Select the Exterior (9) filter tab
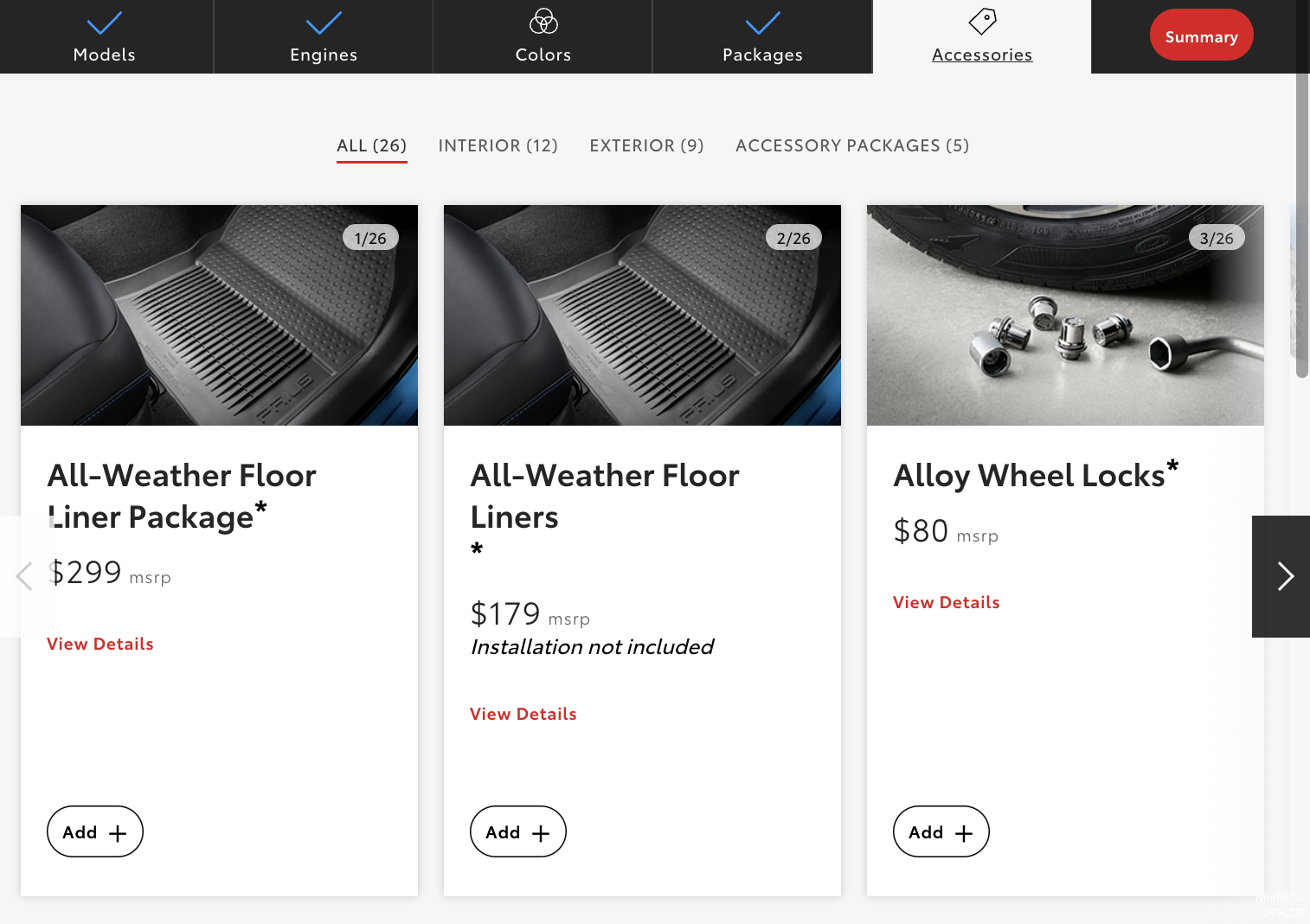 tap(646, 145)
